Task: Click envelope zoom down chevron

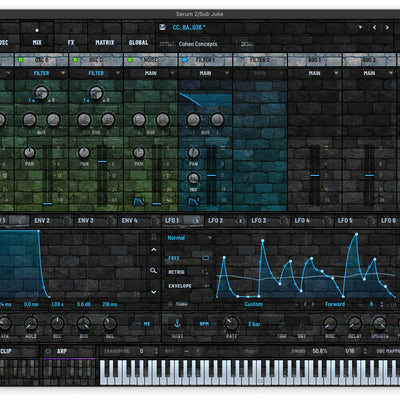Action: click(154, 292)
